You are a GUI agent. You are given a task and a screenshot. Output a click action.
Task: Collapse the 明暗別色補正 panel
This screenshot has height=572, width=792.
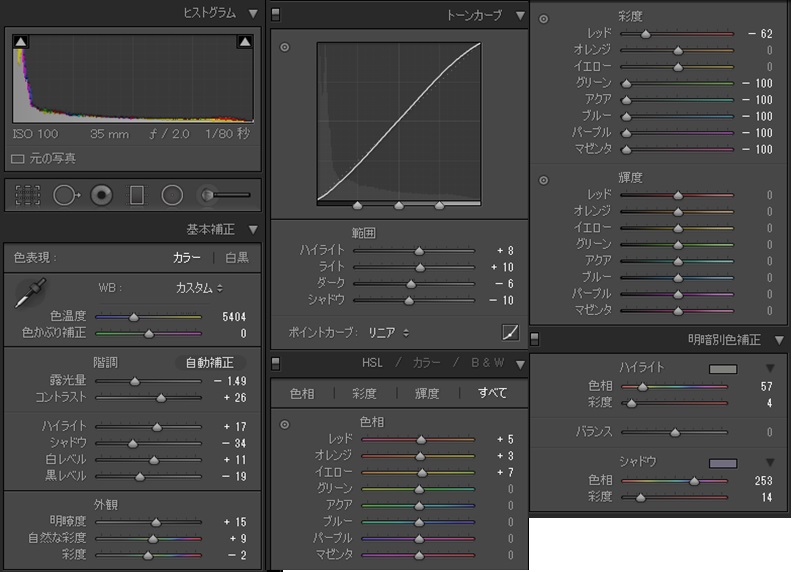click(779, 341)
